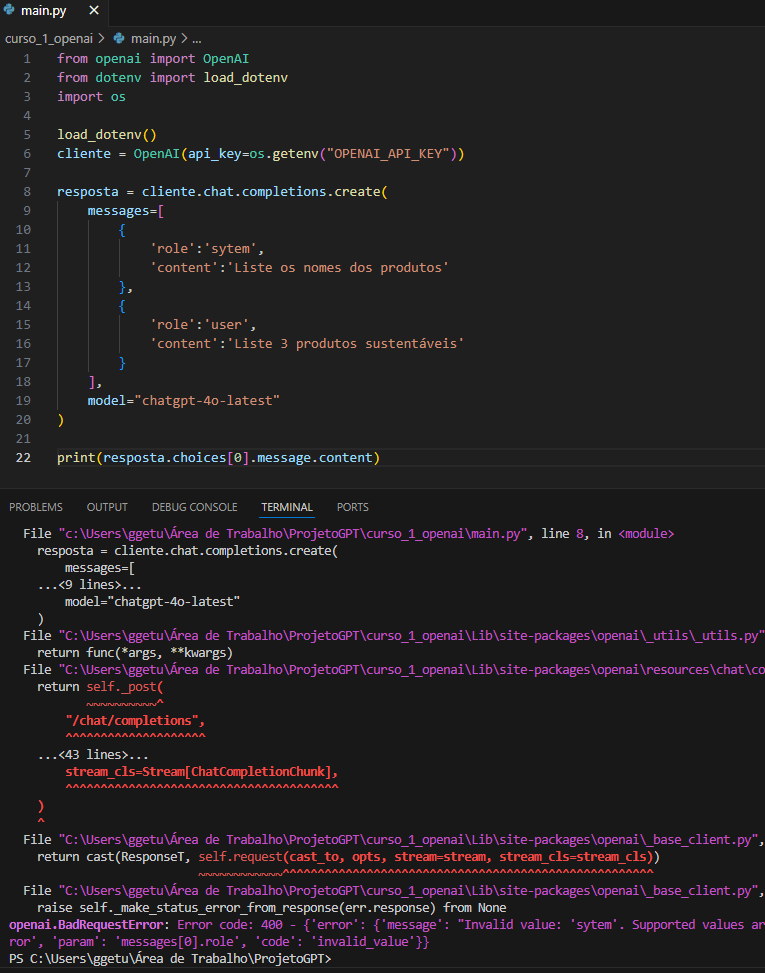Image resolution: width=765 pixels, height=973 pixels.
Task: Select the TERMINAL panel tab
Action: click(287, 507)
